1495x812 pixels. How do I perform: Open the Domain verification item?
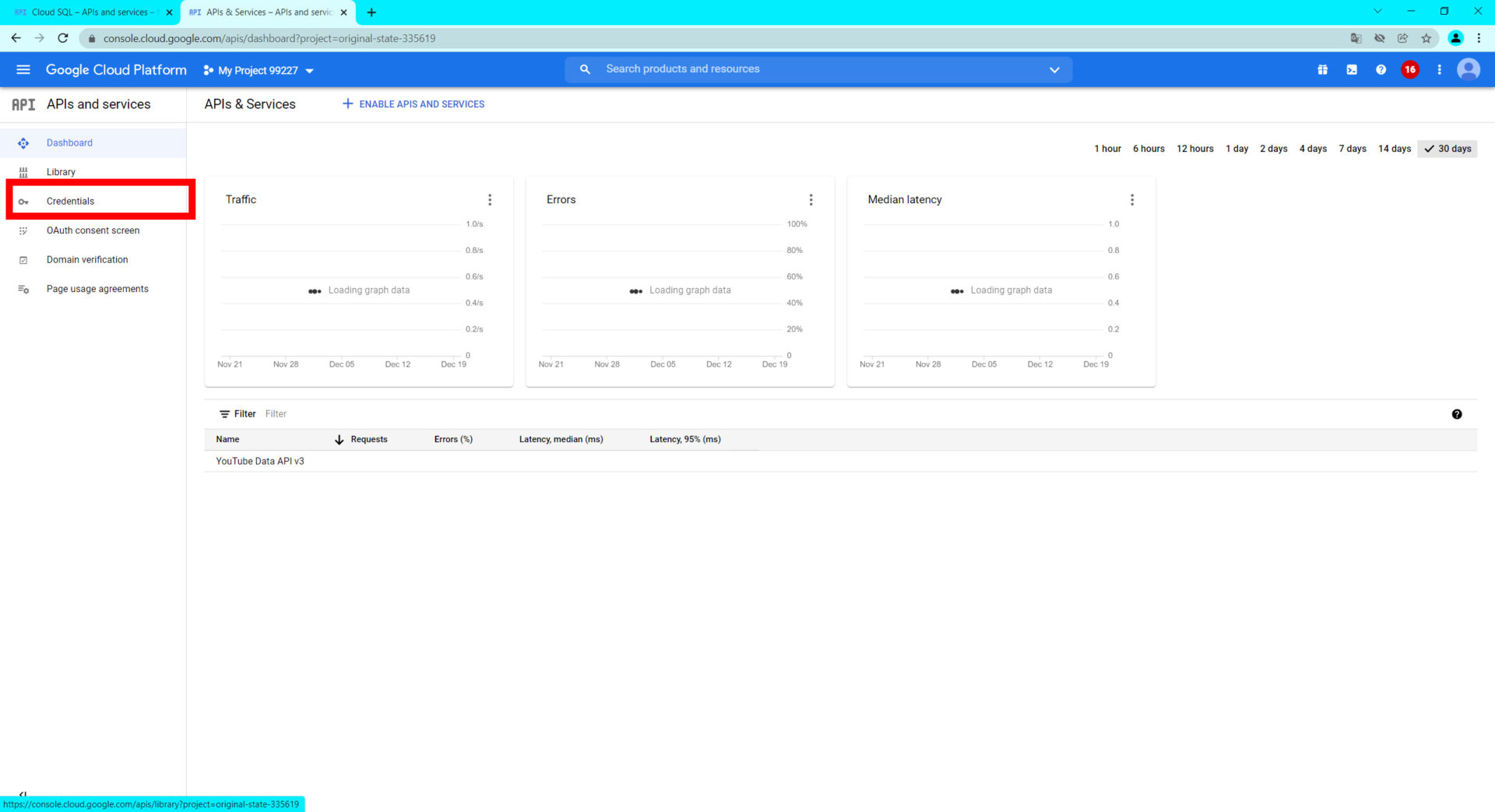pyautogui.click(x=93, y=260)
